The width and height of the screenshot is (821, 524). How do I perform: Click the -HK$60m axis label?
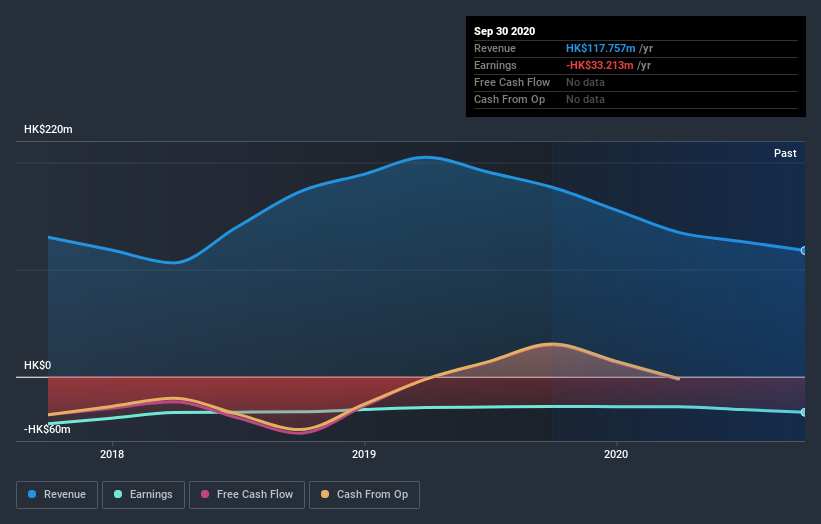pyautogui.click(x=47, y=429)
